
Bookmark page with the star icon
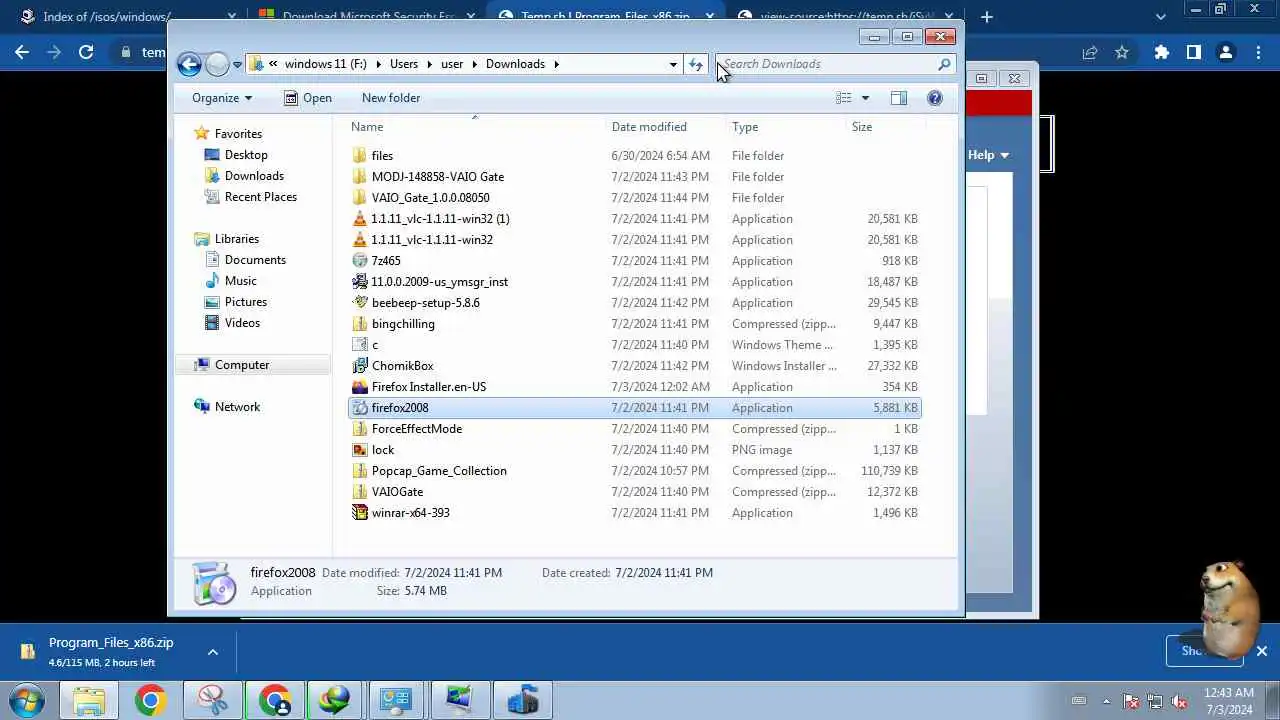[x=1122, y=52]
